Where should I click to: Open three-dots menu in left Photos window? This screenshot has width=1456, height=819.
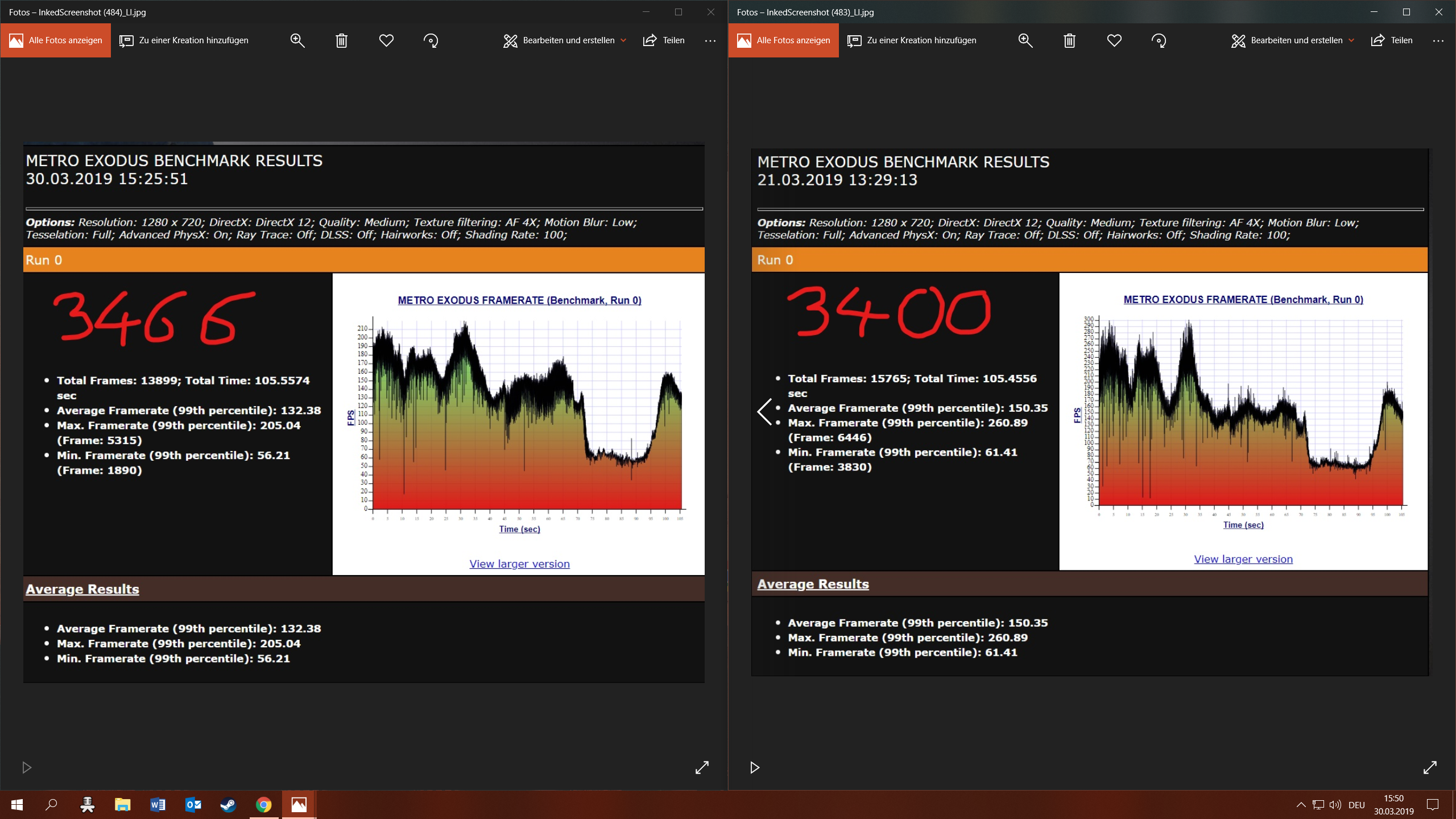coord(710,40)
